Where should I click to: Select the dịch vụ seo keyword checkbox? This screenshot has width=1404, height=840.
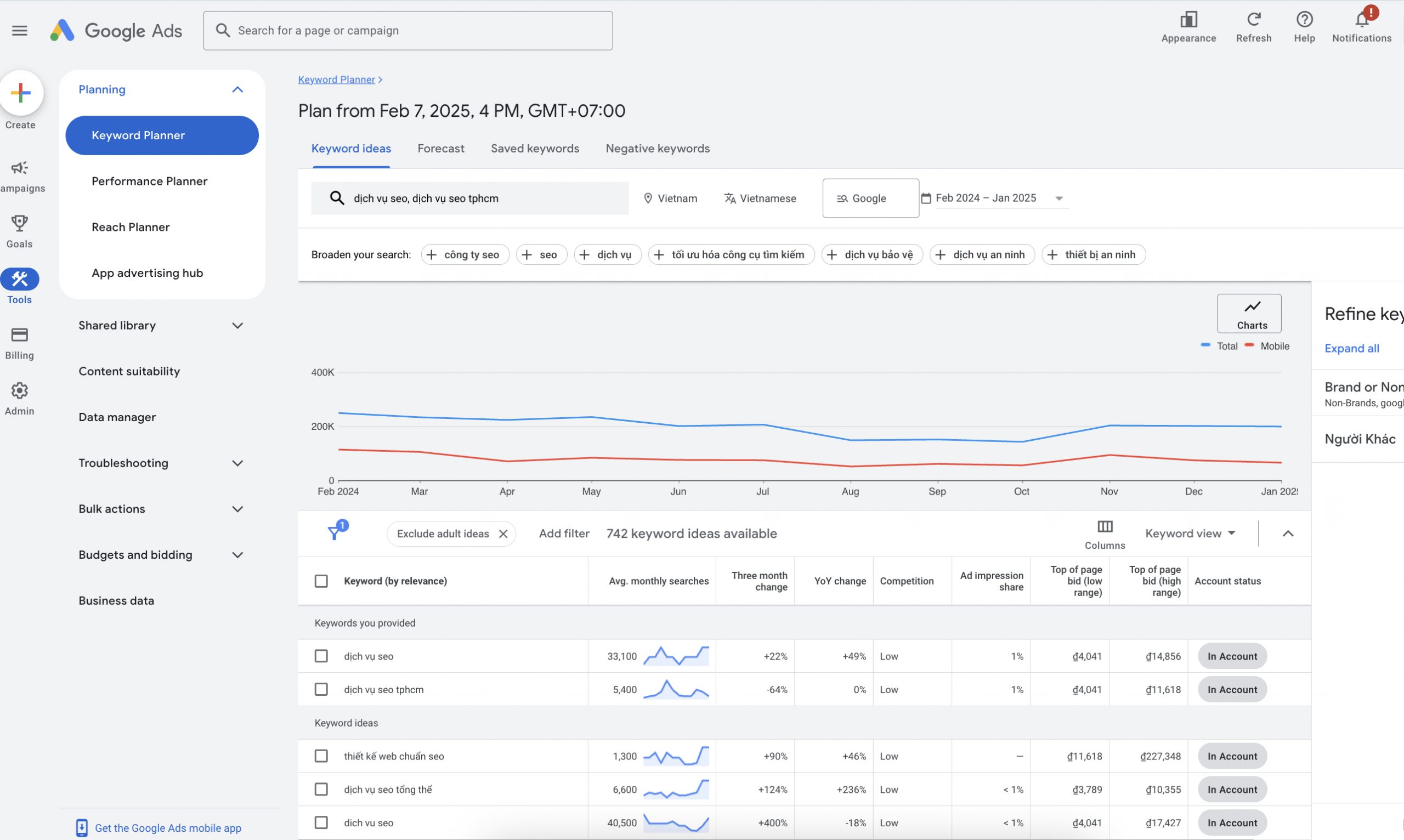(x=321, y=655)
